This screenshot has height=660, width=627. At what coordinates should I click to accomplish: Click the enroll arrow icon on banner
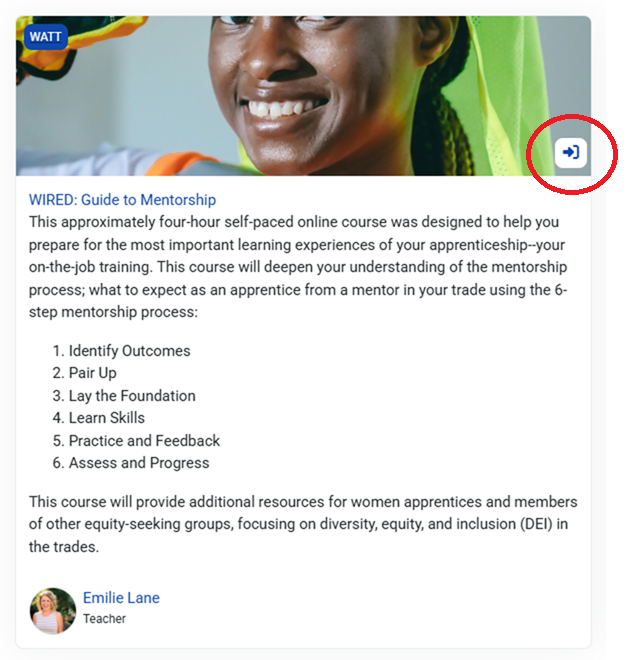click(x=571, y=152)
